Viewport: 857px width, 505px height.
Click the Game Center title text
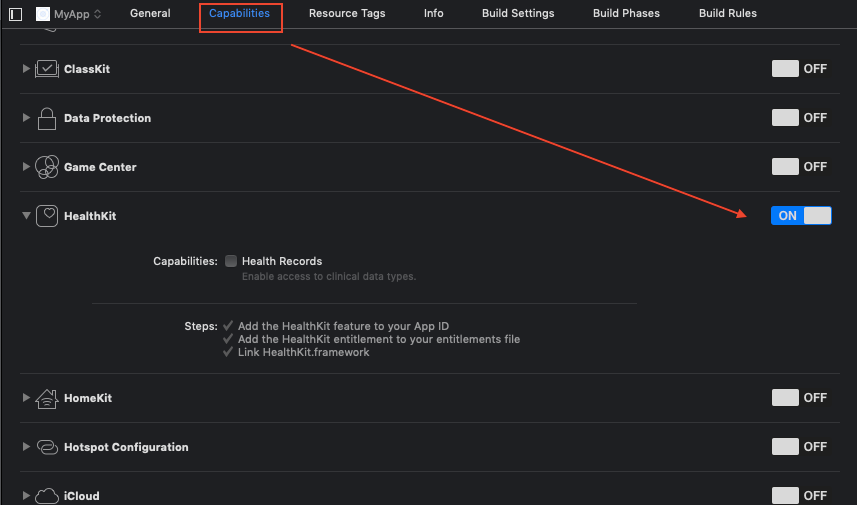[x=100, y=167]
